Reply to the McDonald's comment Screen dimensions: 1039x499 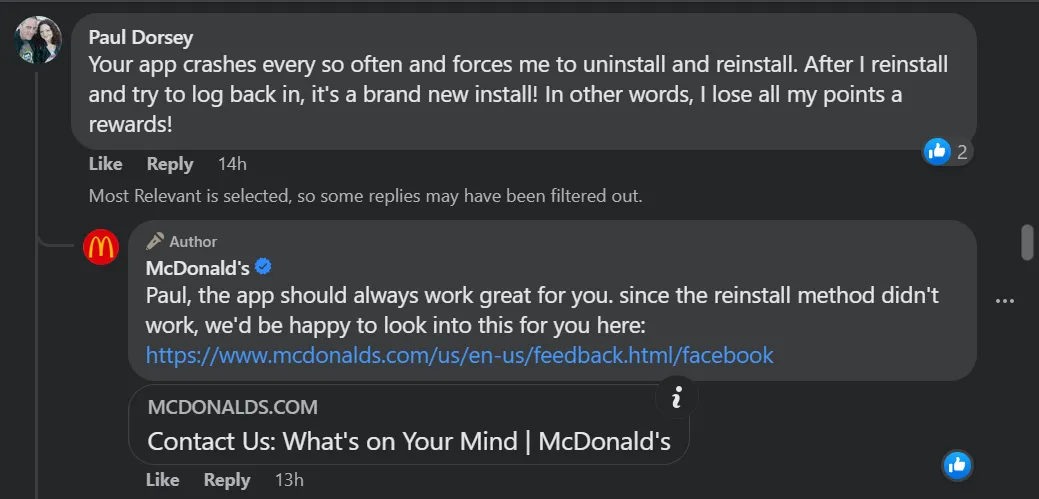pyautogui.click(x=227, y=480)
